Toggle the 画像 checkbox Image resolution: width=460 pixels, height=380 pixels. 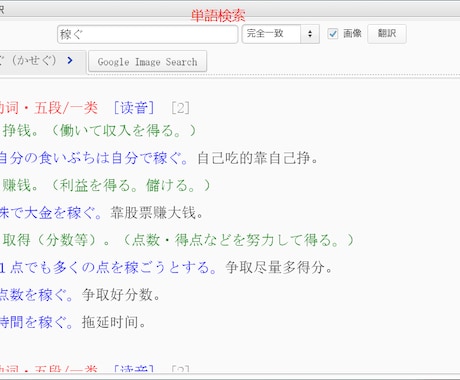[333, 34]
